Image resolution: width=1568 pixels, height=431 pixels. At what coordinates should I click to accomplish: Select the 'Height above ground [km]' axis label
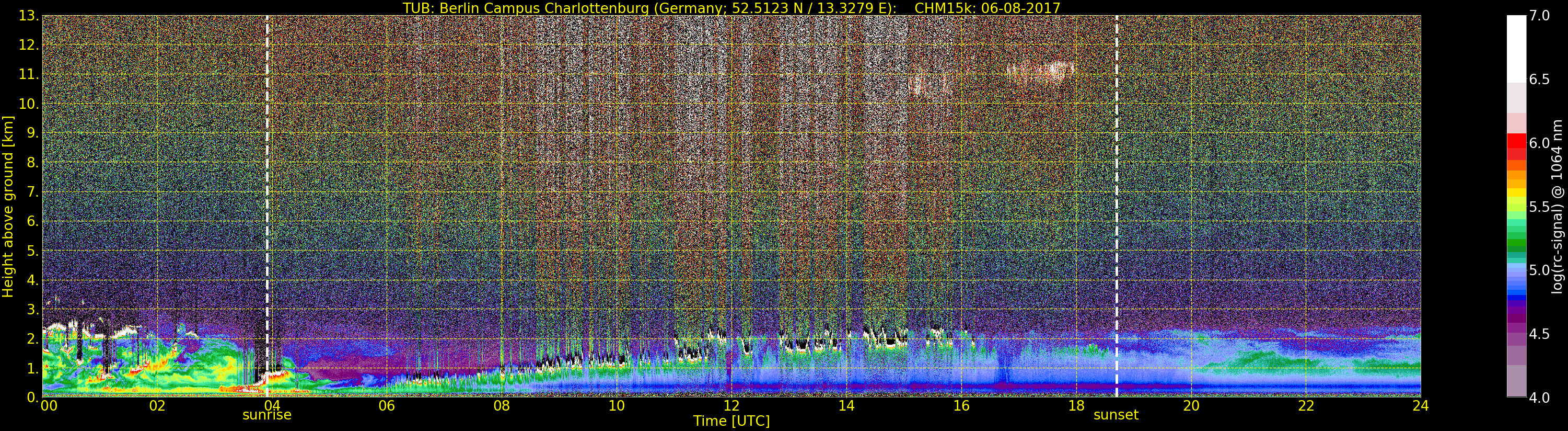pos(8,207)
